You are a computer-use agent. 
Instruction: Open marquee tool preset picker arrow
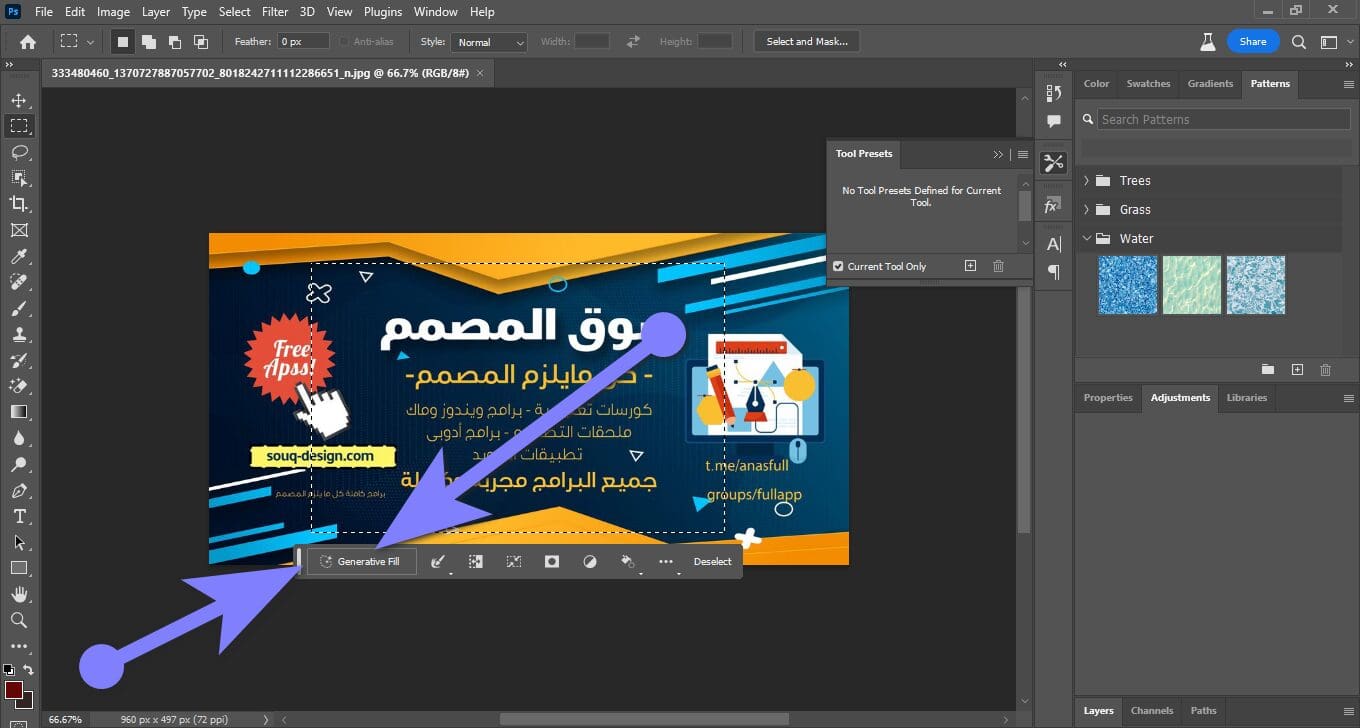pyautogui.click(x=90, y=42)
